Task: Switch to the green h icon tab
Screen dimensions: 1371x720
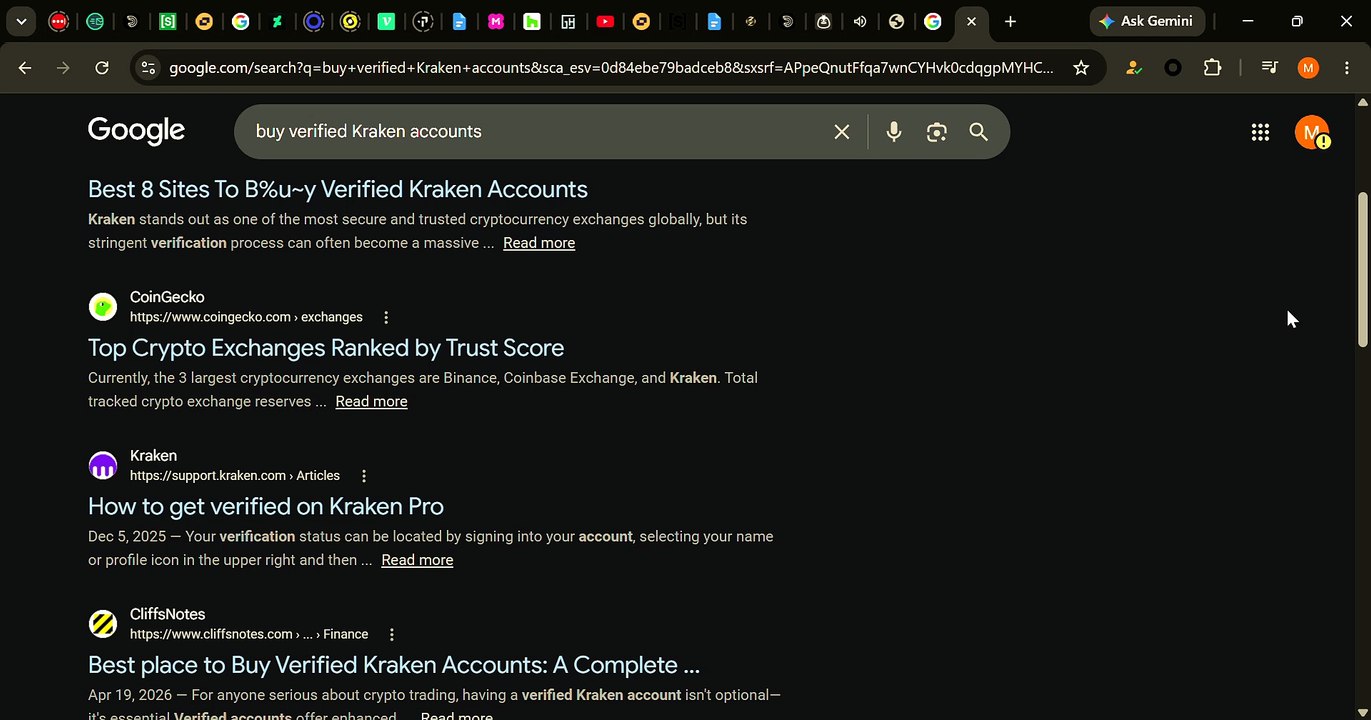Action: [x=532, y=21]
